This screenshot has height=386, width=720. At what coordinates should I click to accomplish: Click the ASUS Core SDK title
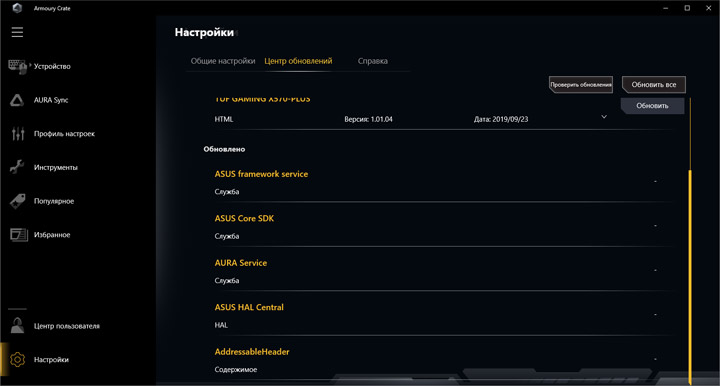(x=244, y=218)
